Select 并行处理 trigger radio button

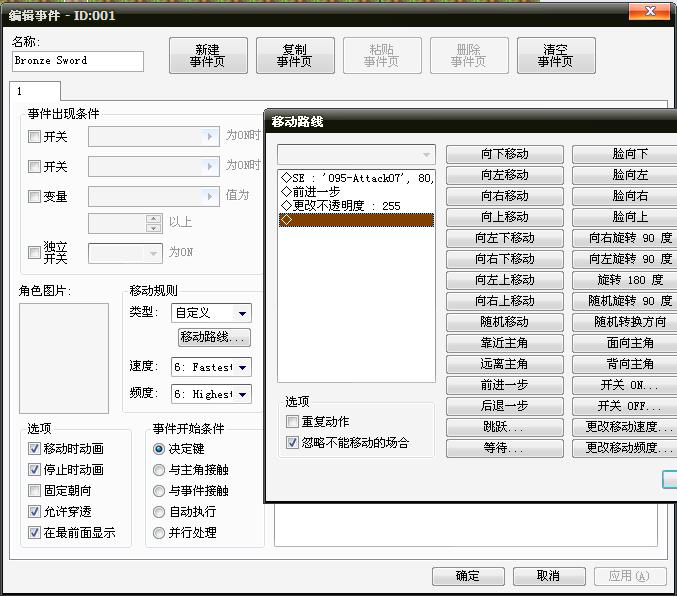coord(159,533)
